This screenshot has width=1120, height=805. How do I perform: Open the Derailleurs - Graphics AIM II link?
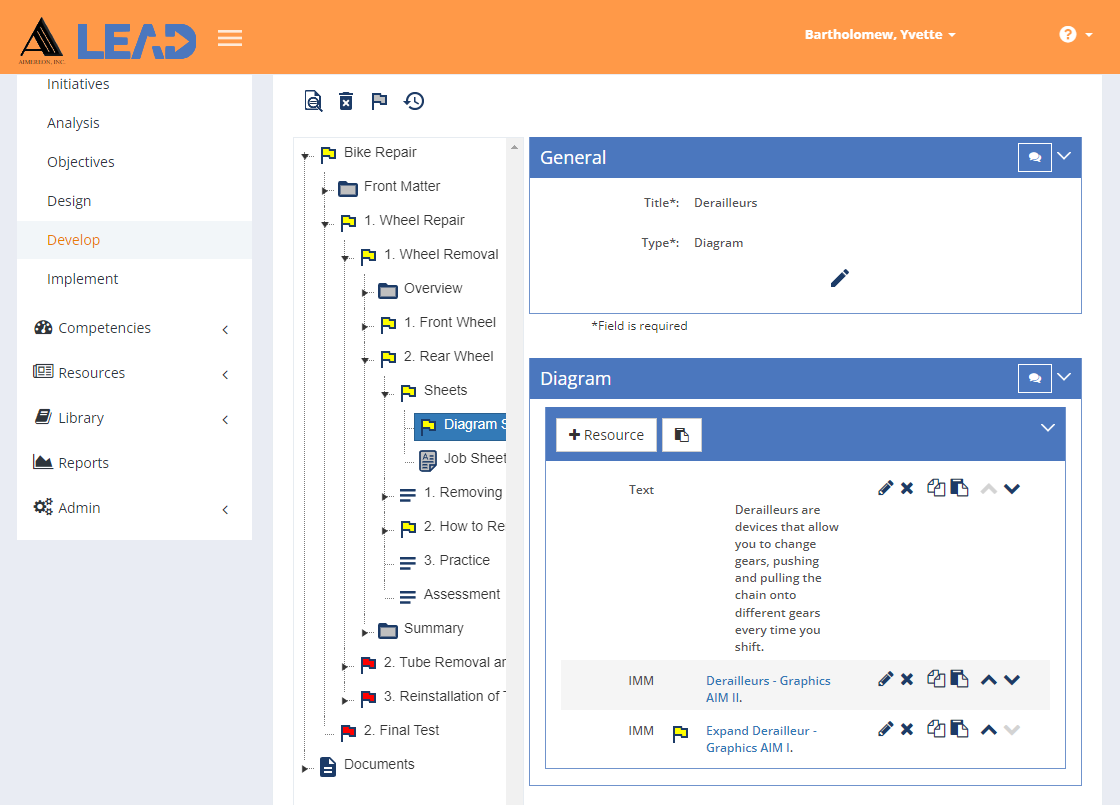click(768, 689)
